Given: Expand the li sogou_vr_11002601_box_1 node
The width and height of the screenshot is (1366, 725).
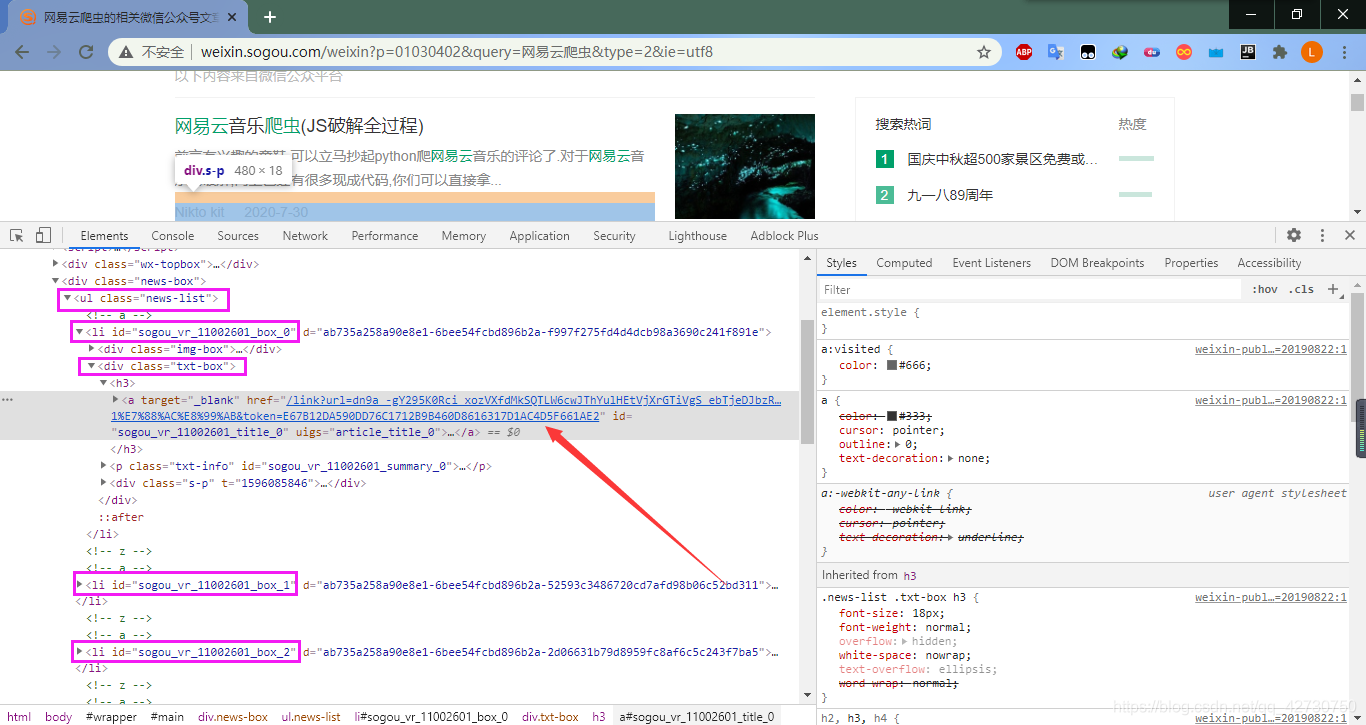Looking at the screenshot, I should (79, 584).
